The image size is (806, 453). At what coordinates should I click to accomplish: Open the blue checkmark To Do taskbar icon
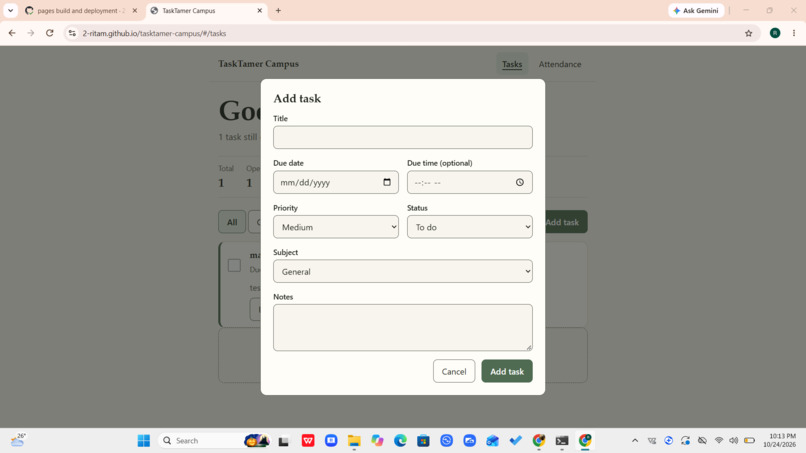point(516,441)
